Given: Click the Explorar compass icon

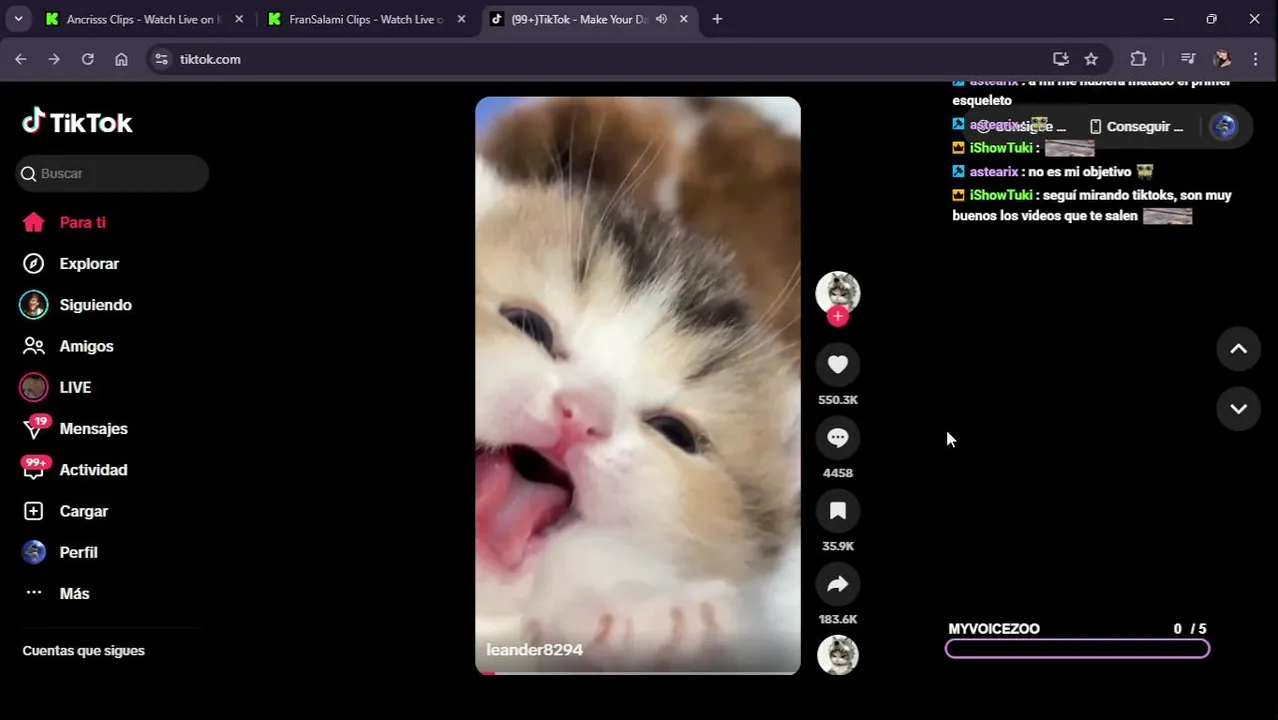Looking at the screenshot, I should (x=34, y=263).
